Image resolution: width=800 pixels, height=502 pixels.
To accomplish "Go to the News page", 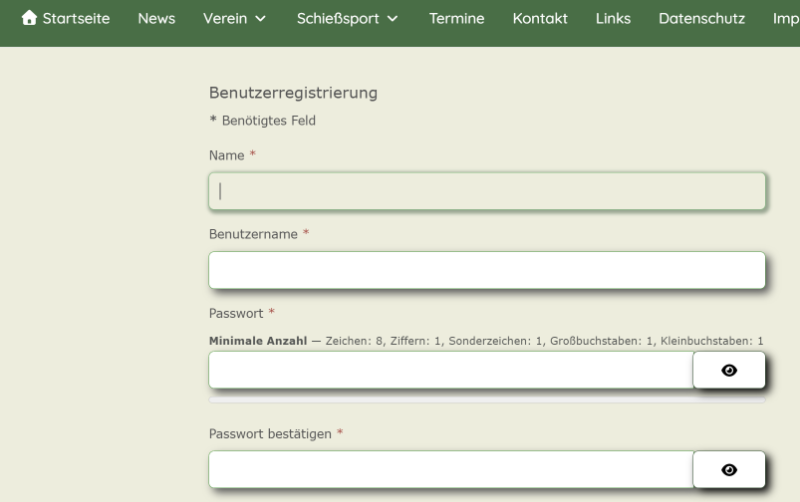I will tap(156, 18).
